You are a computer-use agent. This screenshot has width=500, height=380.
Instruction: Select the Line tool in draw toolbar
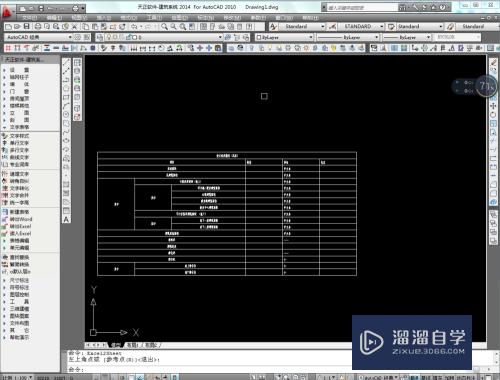coord(66,62)
